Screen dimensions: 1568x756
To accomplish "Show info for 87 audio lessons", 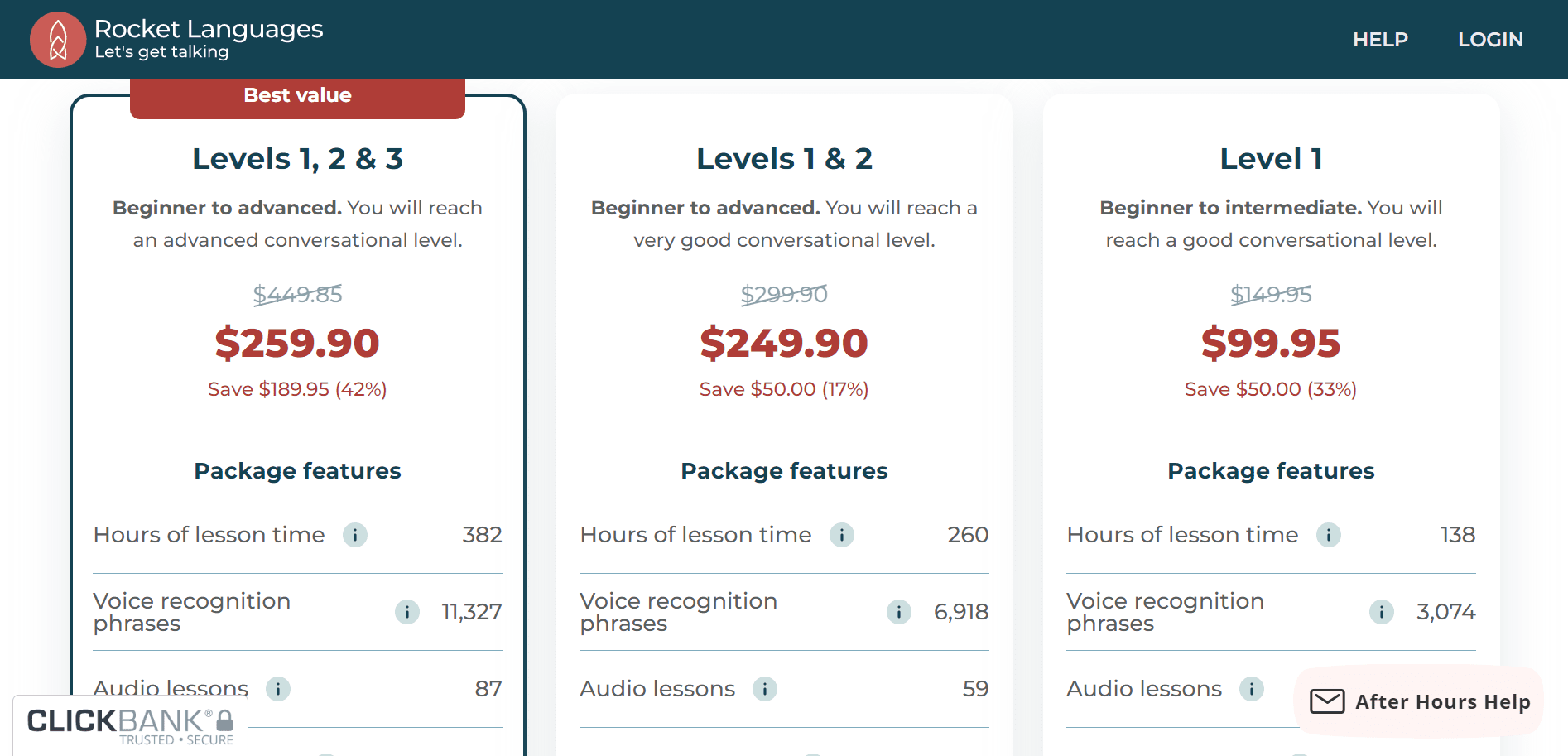I will pyautogui.click(x=278, y=689).
